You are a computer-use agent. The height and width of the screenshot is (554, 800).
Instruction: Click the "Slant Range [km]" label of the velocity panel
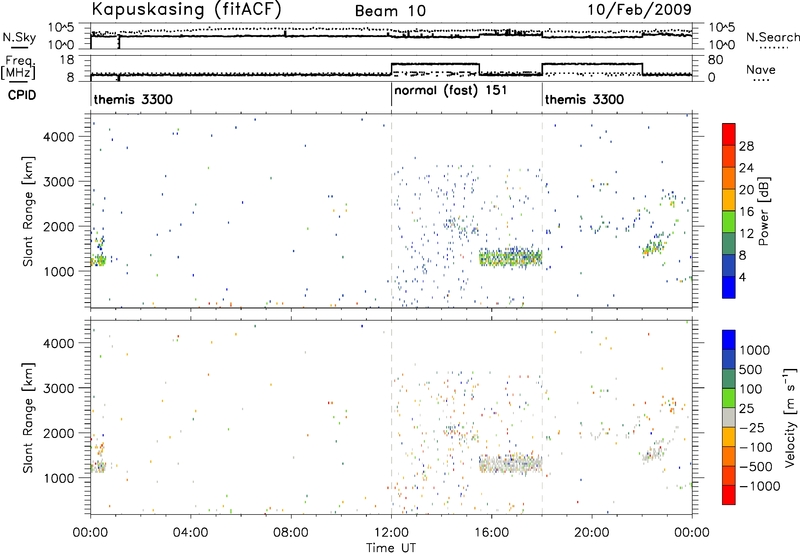pyautogui.click(x=28, y=417)
